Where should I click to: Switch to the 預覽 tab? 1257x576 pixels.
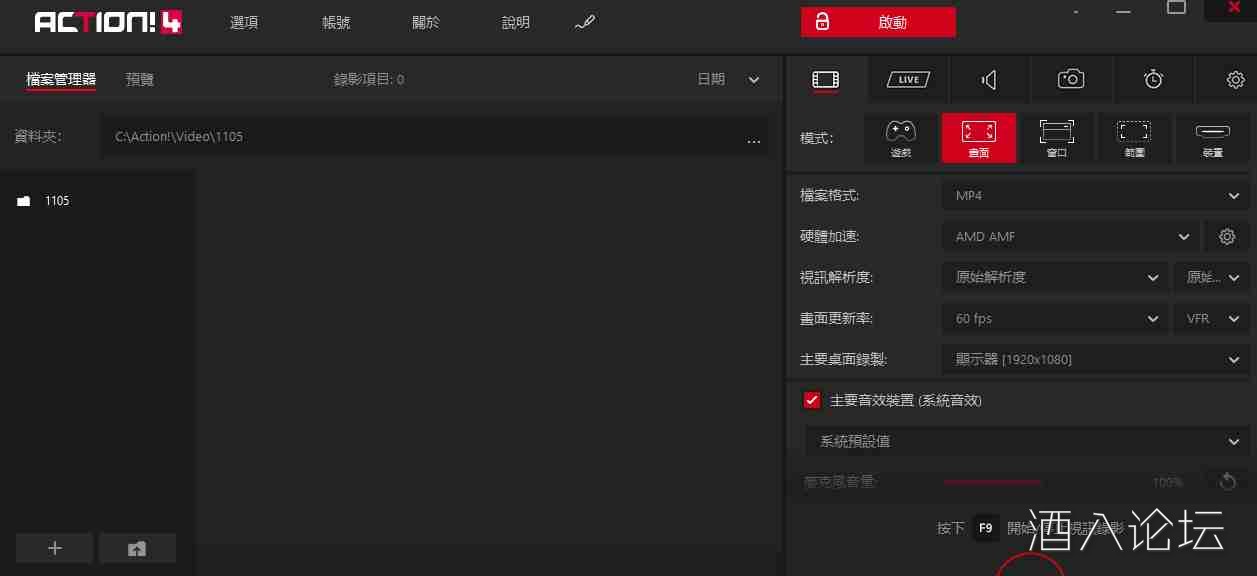(x=140, y=79)
